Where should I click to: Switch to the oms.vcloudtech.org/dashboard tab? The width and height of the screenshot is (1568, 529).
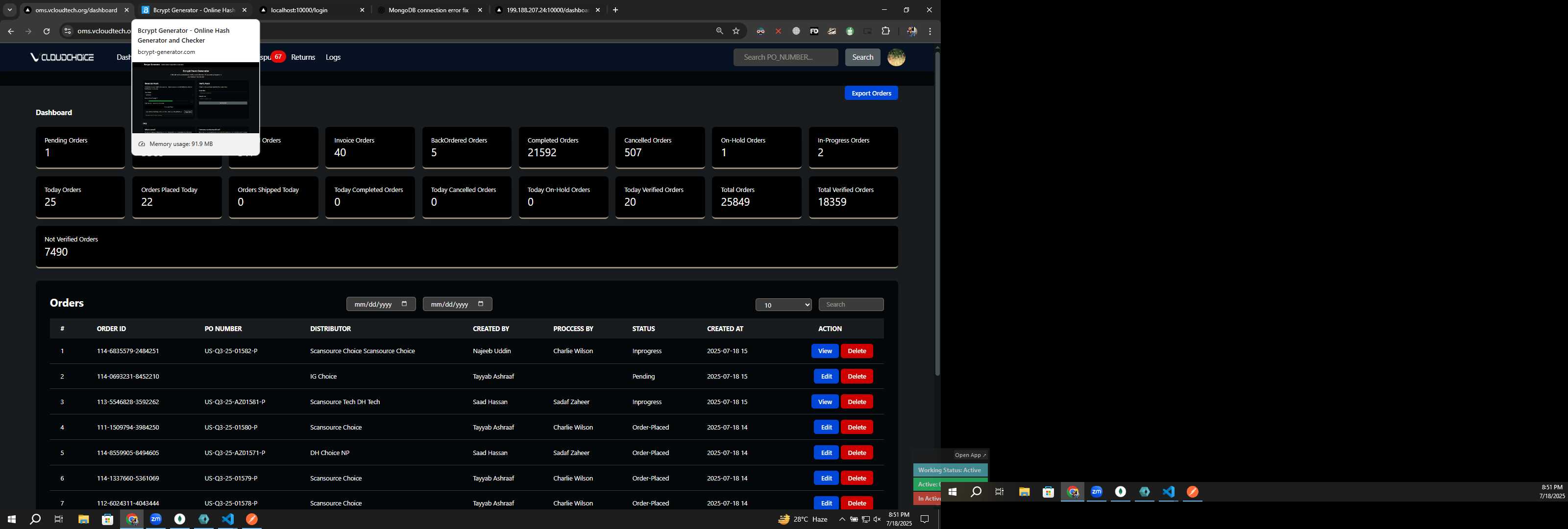click(76, 10)
